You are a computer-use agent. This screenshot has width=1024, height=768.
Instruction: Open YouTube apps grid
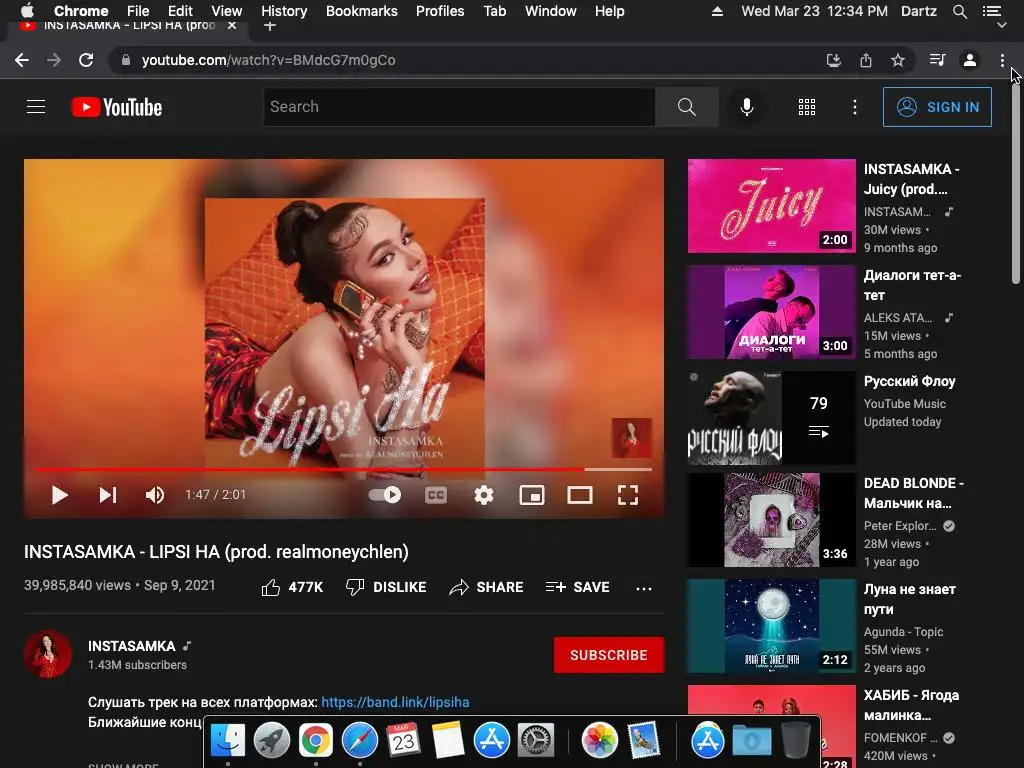807,107
